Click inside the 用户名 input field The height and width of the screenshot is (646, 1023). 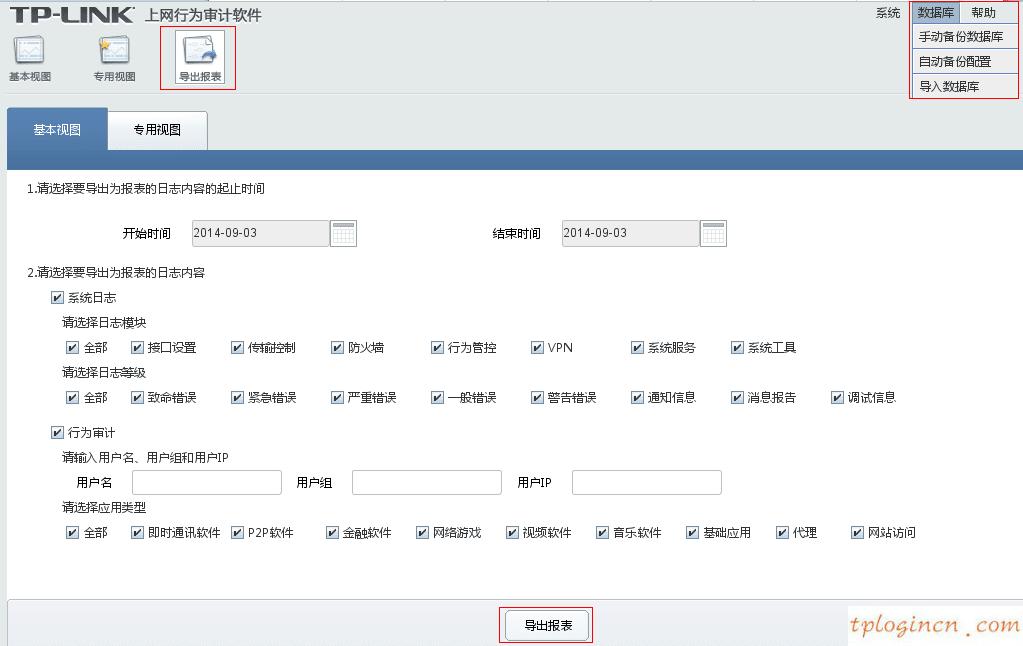click(x=207, y=482)
